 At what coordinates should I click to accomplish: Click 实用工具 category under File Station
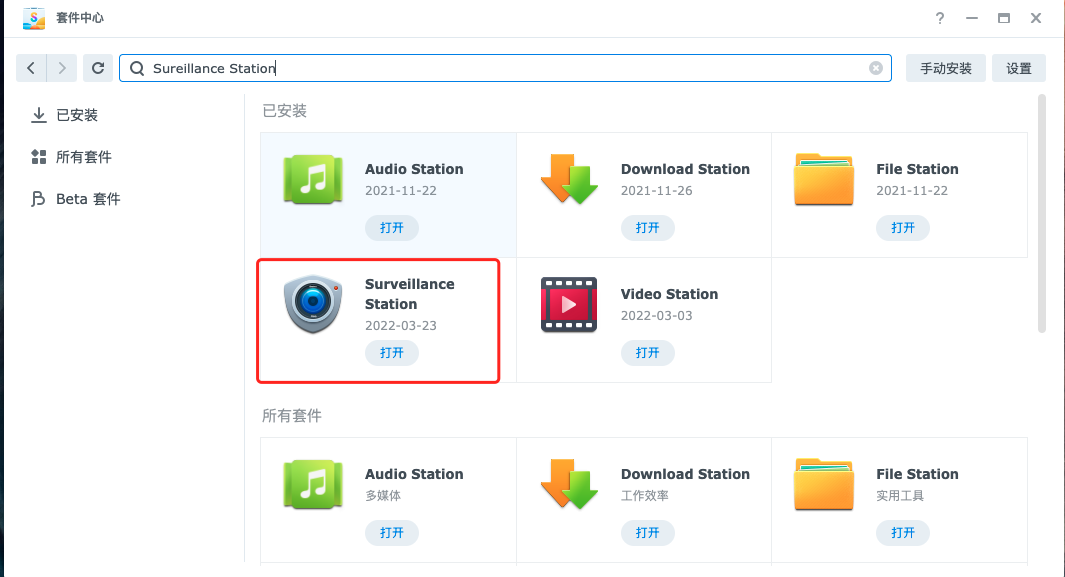pyautogui.click(x=900, y=496)
